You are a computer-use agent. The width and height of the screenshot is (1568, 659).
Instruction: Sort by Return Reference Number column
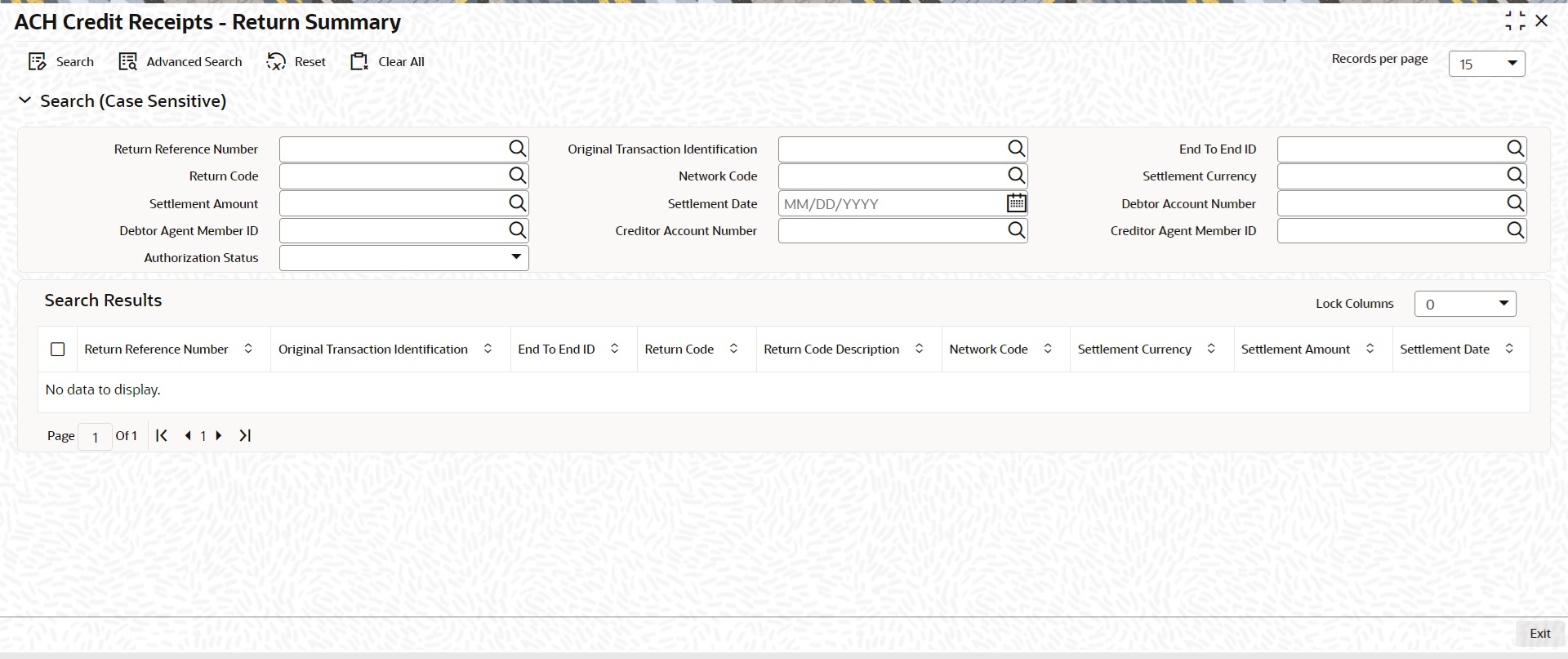click(248, 349)
